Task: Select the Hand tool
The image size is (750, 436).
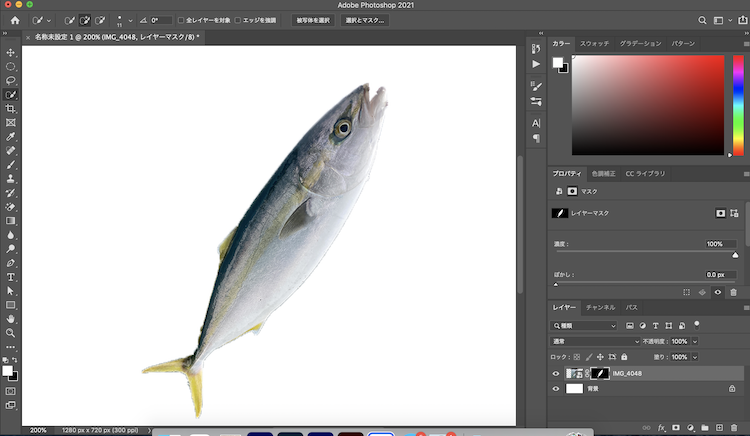Action: [11, 319]
